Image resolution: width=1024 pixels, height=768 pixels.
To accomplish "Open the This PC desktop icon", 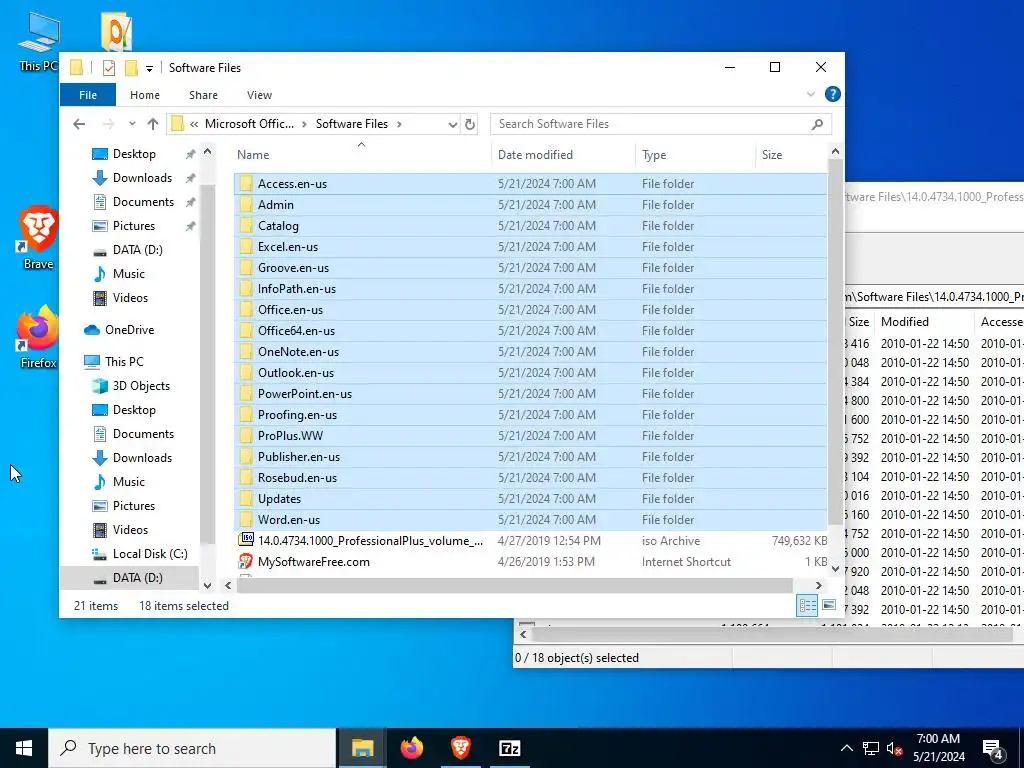I will [39, 40].
